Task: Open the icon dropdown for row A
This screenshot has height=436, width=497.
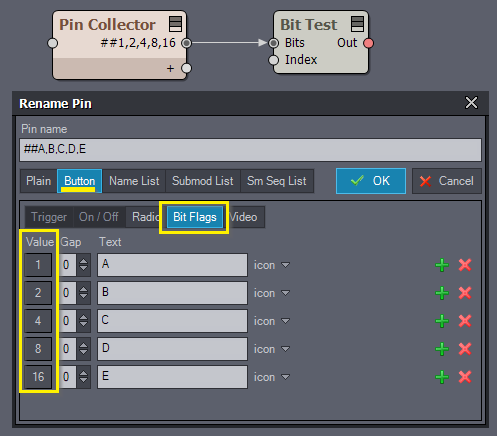Action: click(272, 265)
